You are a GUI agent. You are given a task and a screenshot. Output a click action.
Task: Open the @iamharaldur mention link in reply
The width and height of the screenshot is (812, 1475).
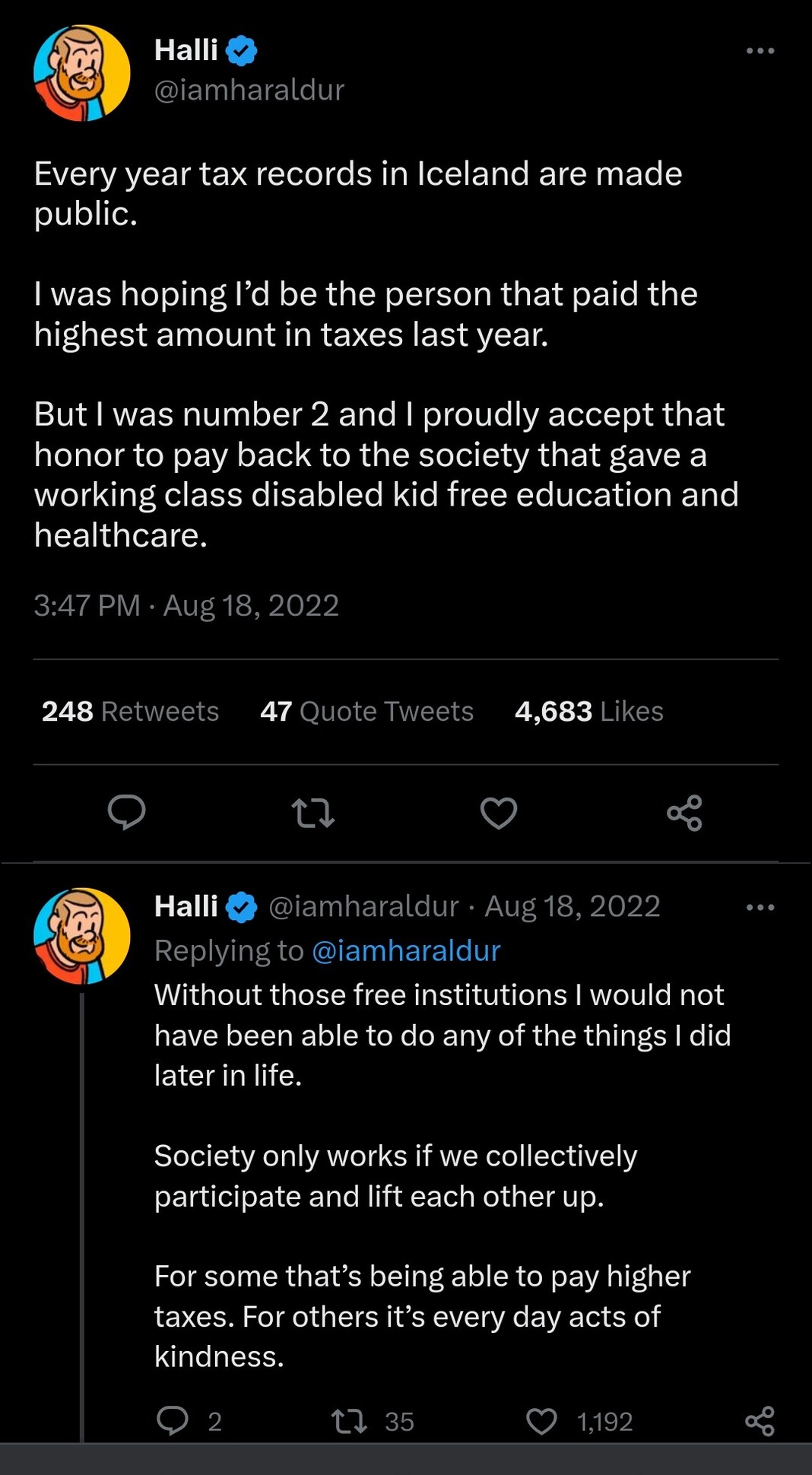406,950
